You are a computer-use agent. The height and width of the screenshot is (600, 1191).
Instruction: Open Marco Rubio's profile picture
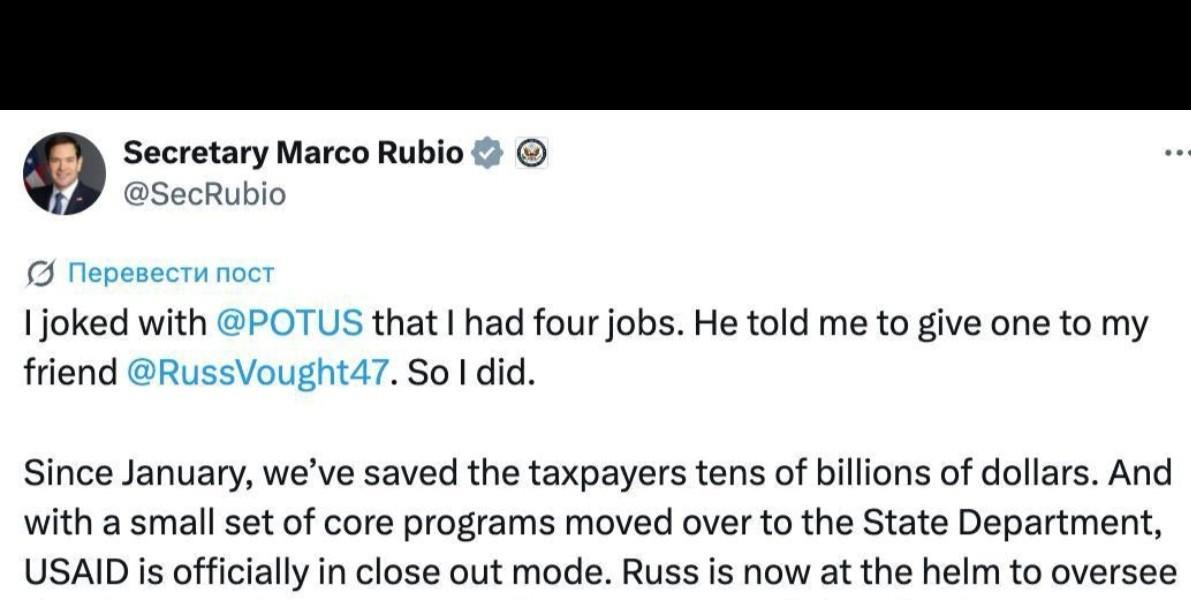pos(64,173)
